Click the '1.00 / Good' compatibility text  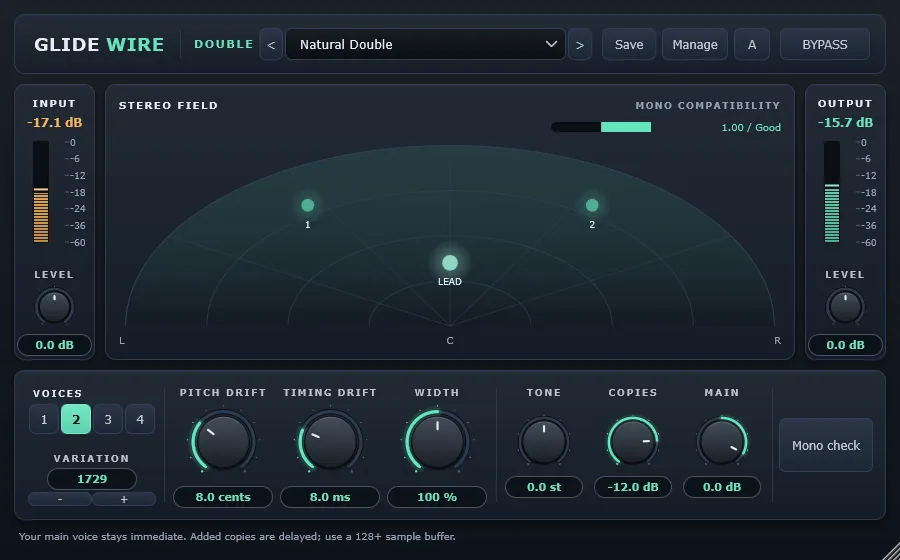(x=751, y=127)
